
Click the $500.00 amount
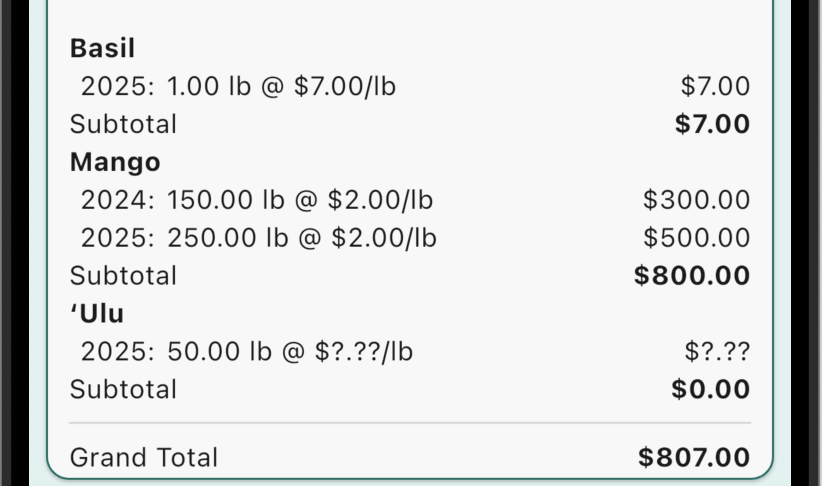(696, 238)
